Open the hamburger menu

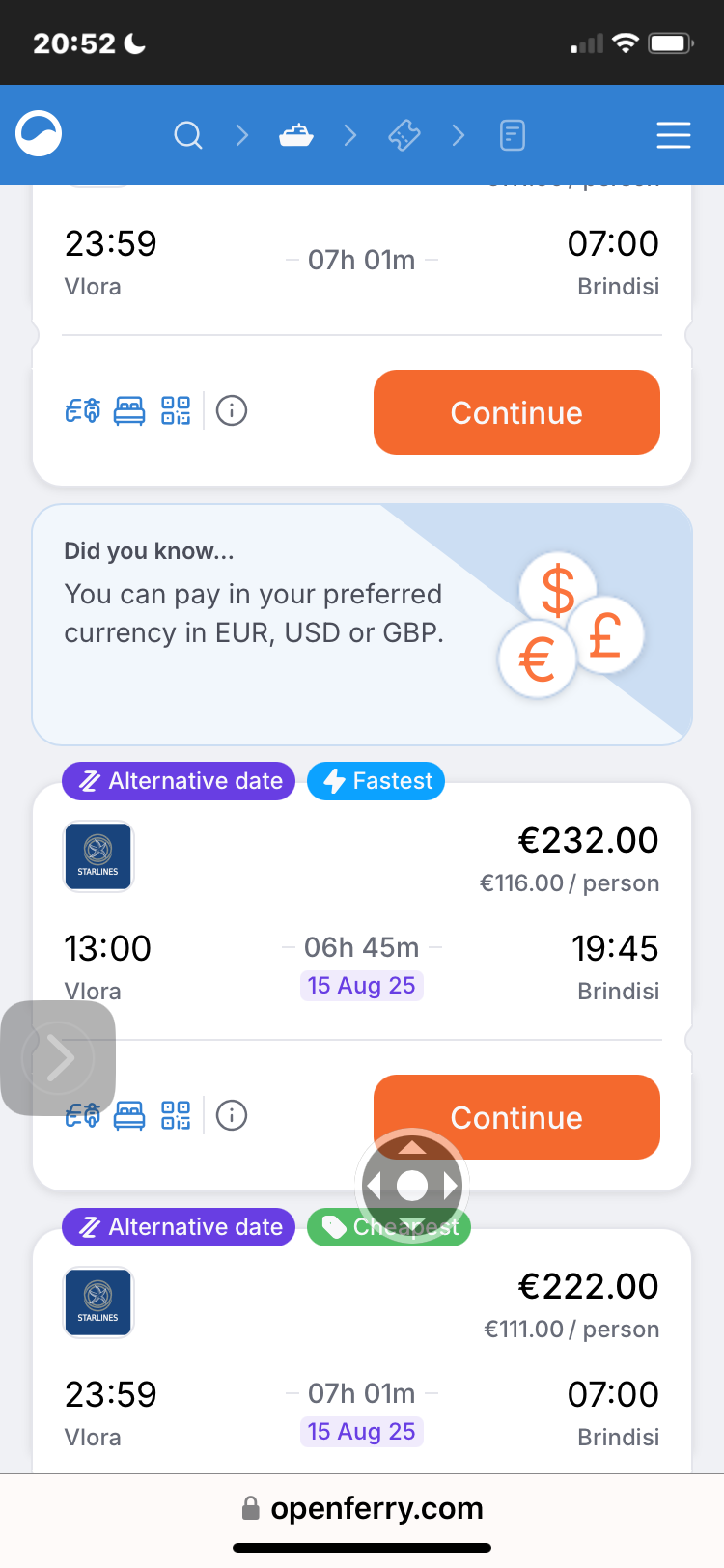673,135
